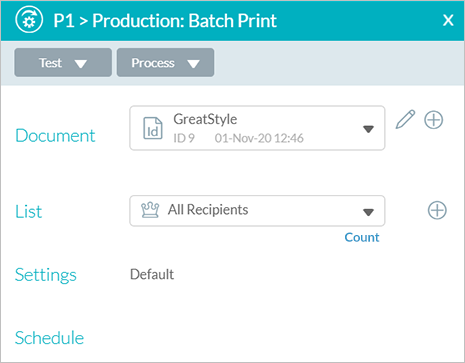Click the InDesign Id document icon
The image size is (465, 363).
click(x=153, y=128)
